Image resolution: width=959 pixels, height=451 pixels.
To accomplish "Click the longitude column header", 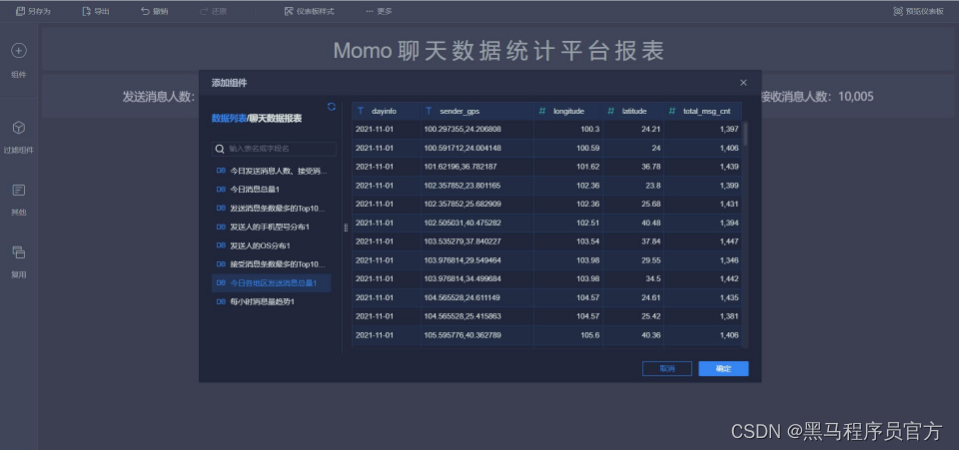I will [568, 111].
